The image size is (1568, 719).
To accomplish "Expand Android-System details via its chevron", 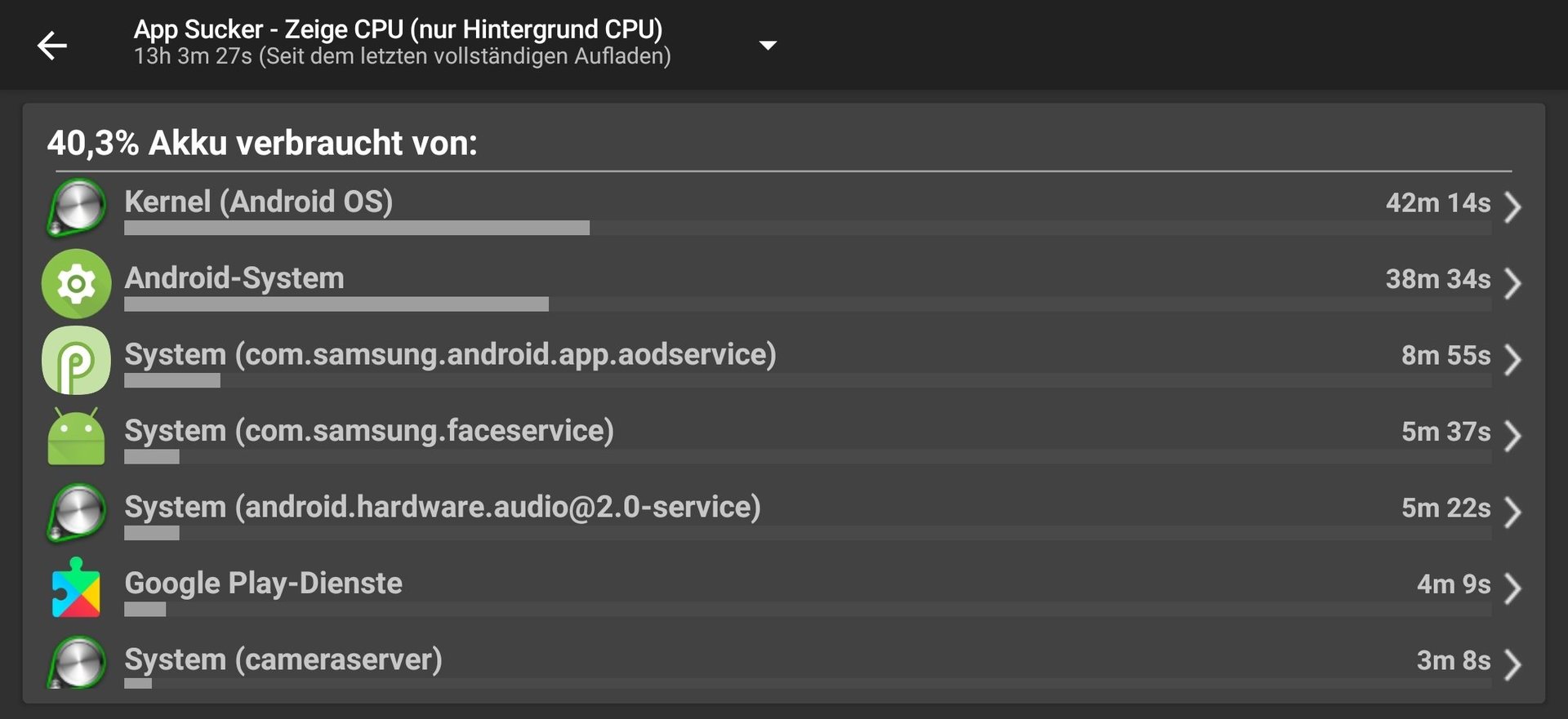I will [x=1512, y=283].
